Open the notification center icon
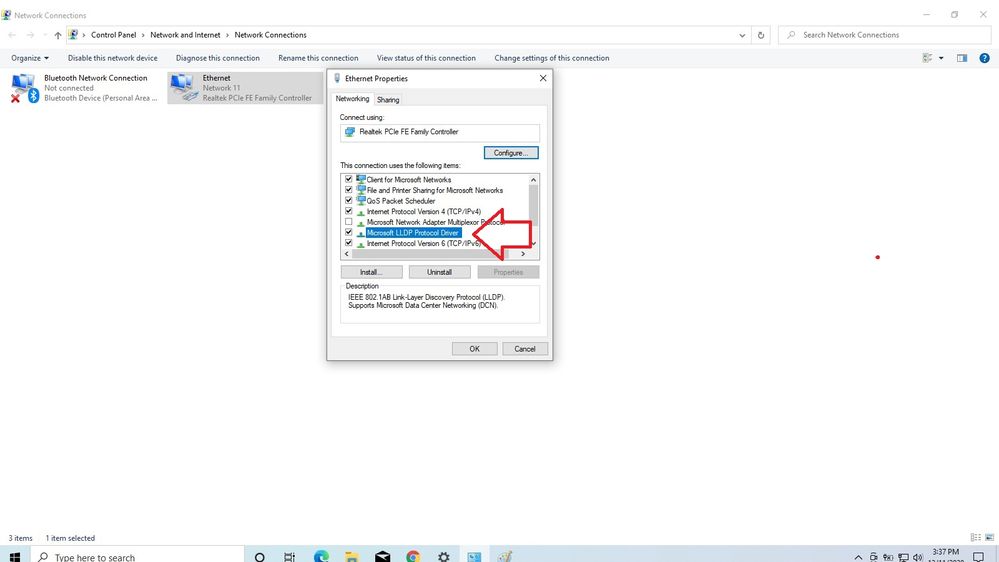 click(979, 557)
